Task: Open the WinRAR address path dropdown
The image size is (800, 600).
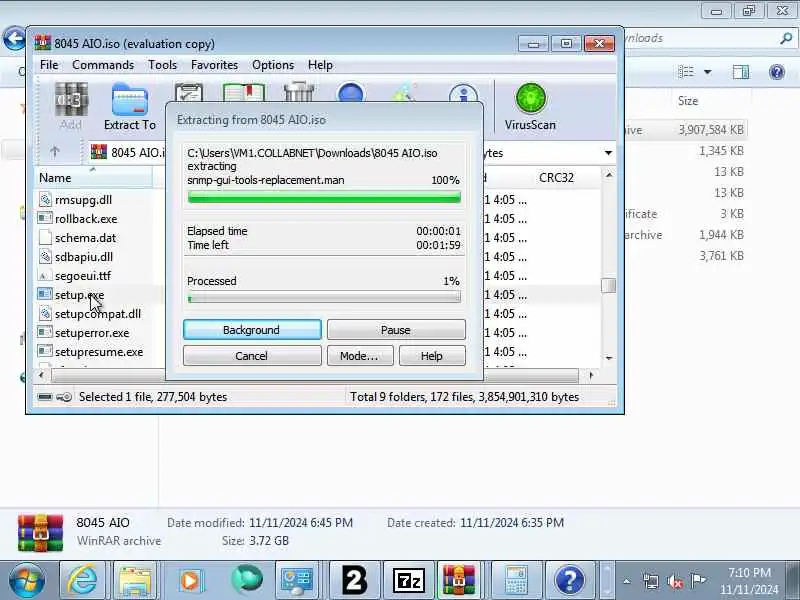Action: pos(608,153)
